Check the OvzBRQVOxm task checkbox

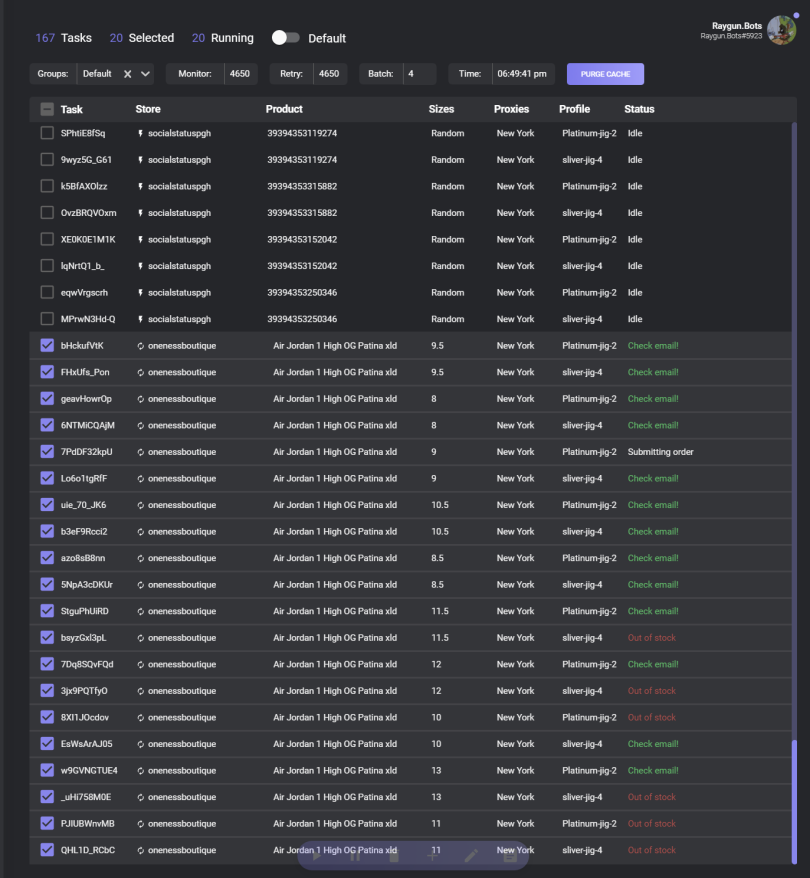(x=47, y=213)
